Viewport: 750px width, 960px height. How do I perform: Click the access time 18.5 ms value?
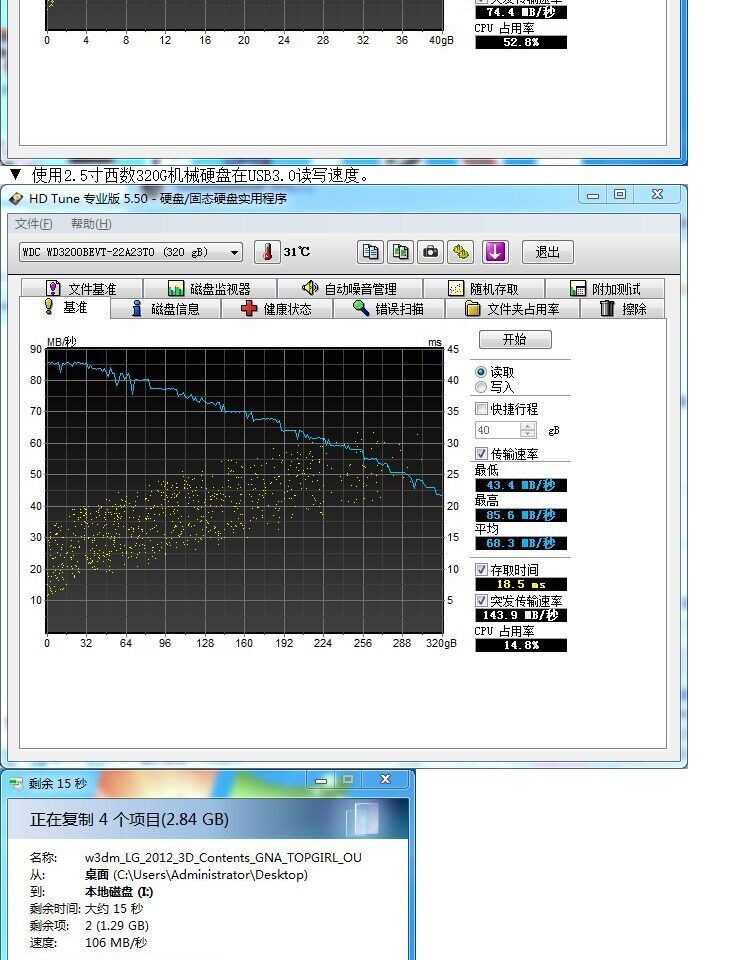(521, 584)
